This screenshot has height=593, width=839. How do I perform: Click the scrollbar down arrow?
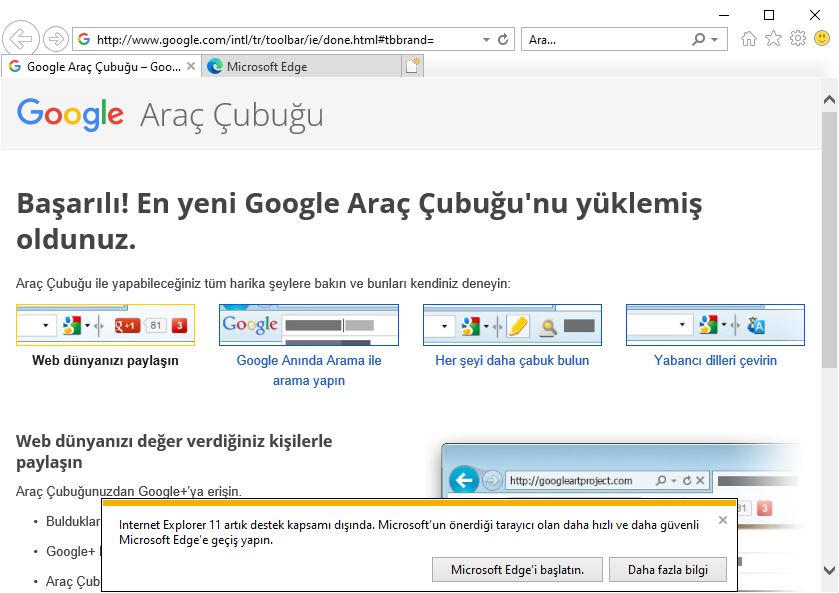(x=830, y=569)
